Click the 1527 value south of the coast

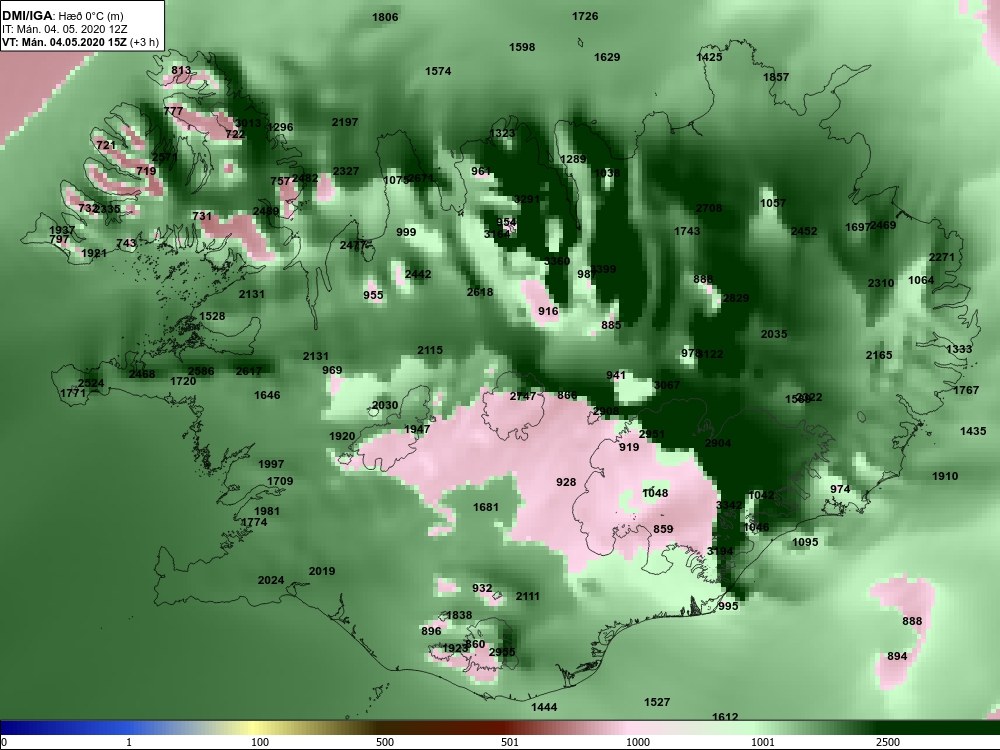[657, 702]
